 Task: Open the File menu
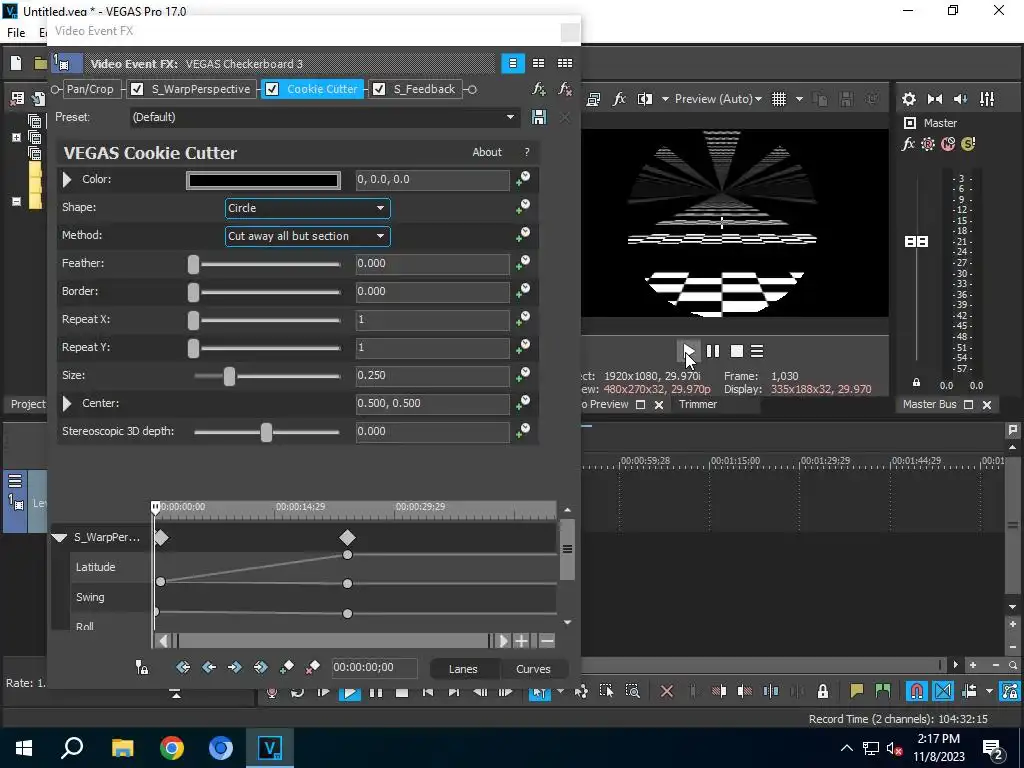16,32
